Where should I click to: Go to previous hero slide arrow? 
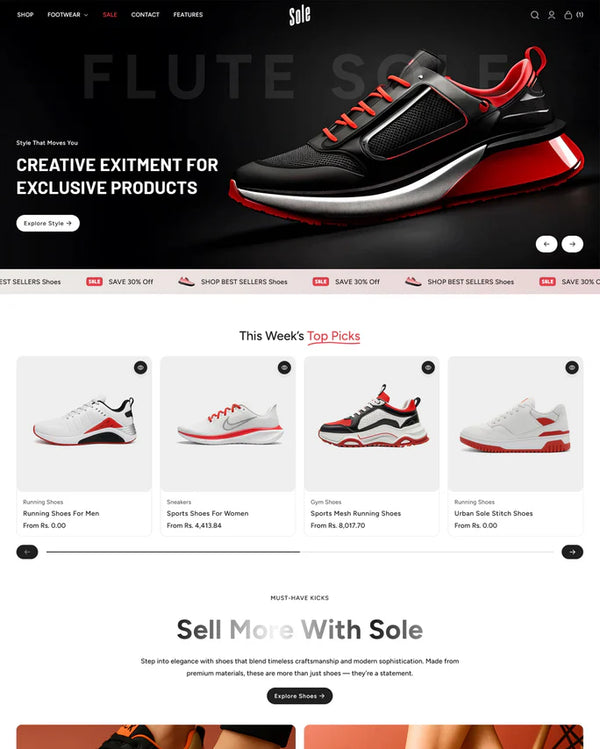pyautogui.click(x=546, y=244)
